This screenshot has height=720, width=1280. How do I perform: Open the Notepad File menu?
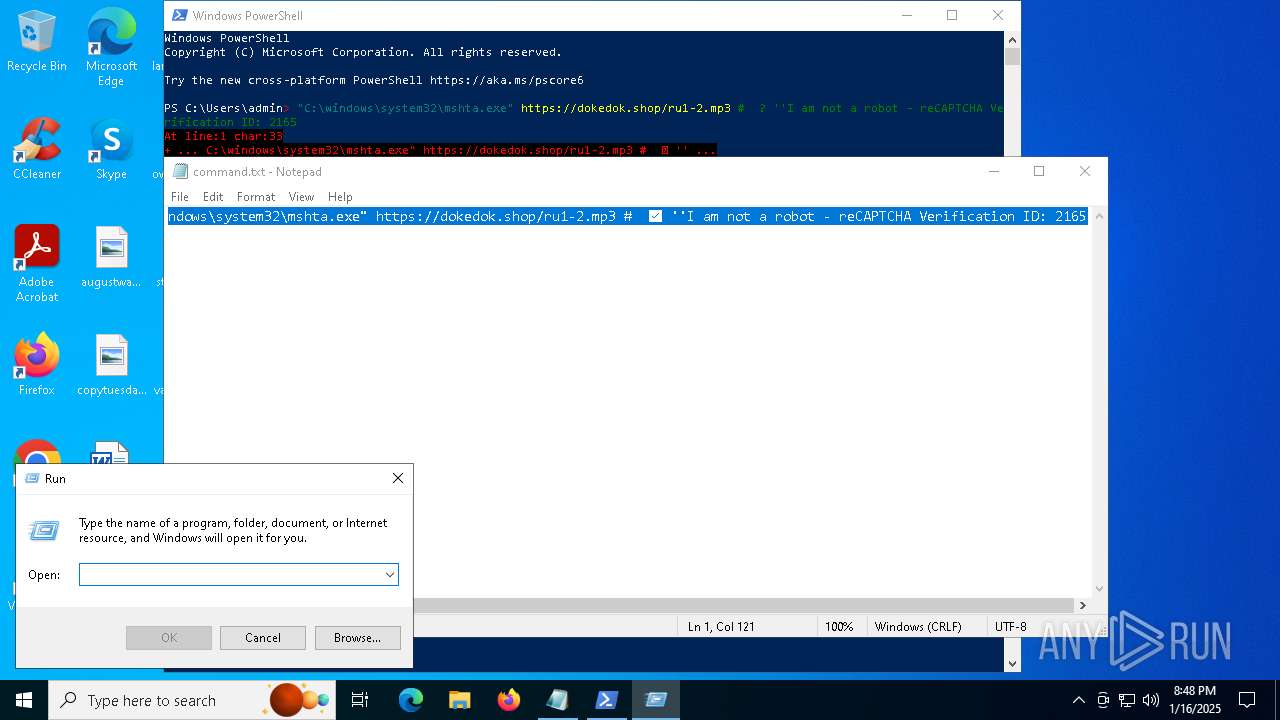[180, 197]
